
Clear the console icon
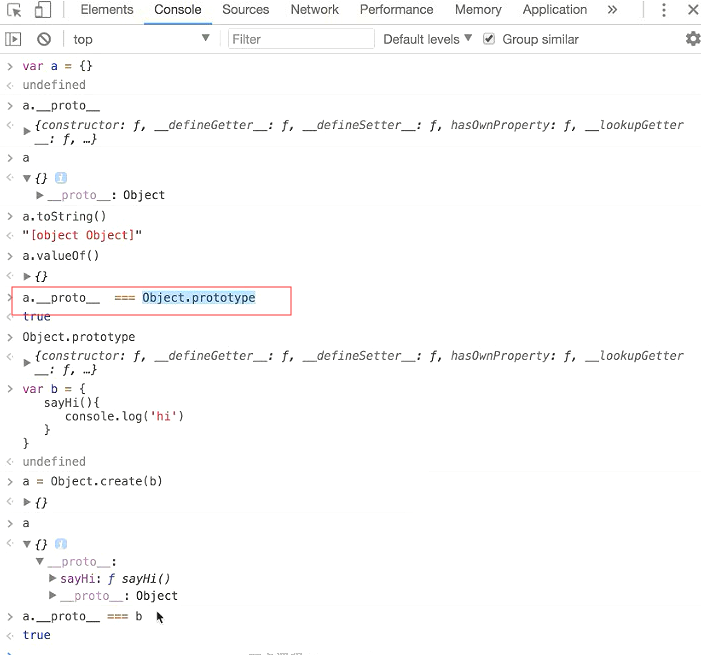(44, 39)
